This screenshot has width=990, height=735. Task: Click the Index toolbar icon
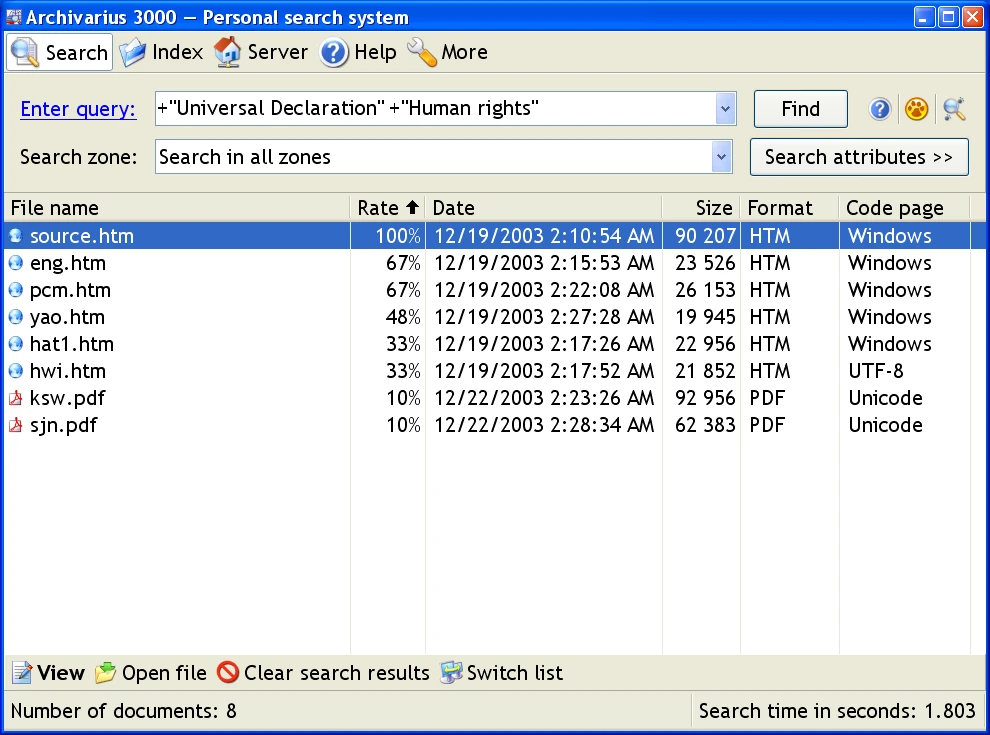133,52
